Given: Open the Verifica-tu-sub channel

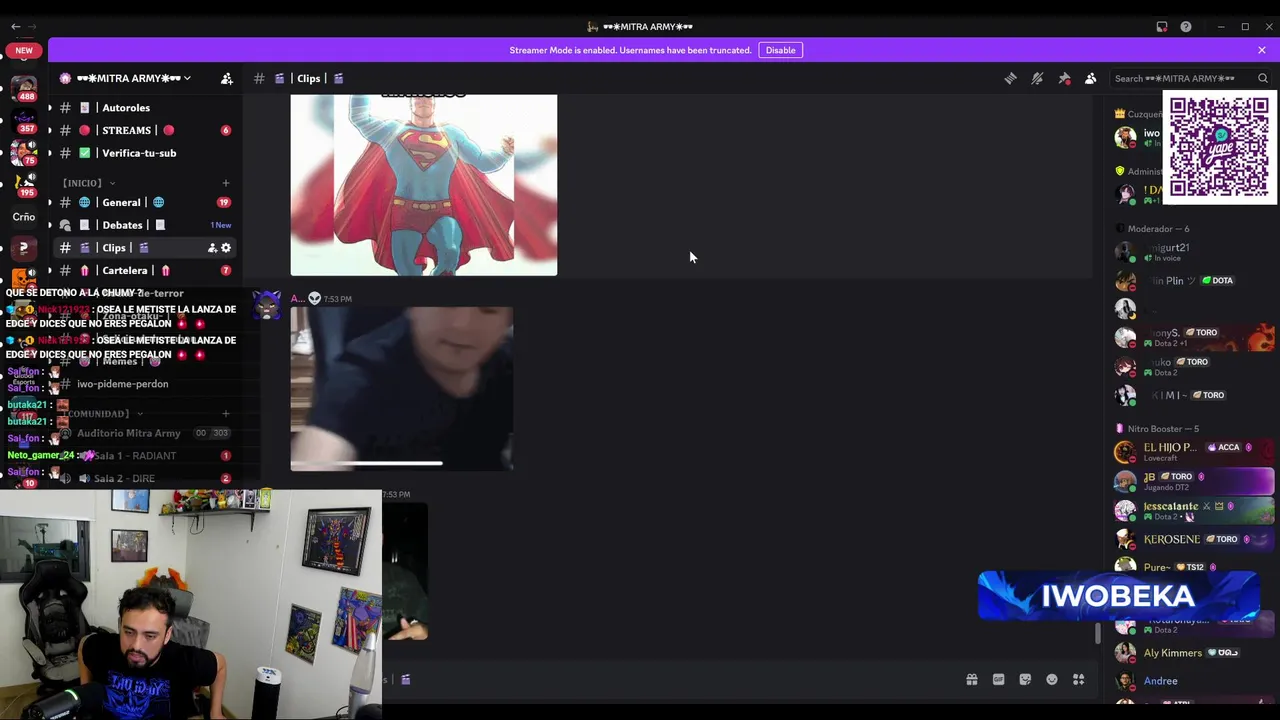Looking at the screenshot, I should coord(145,153).
